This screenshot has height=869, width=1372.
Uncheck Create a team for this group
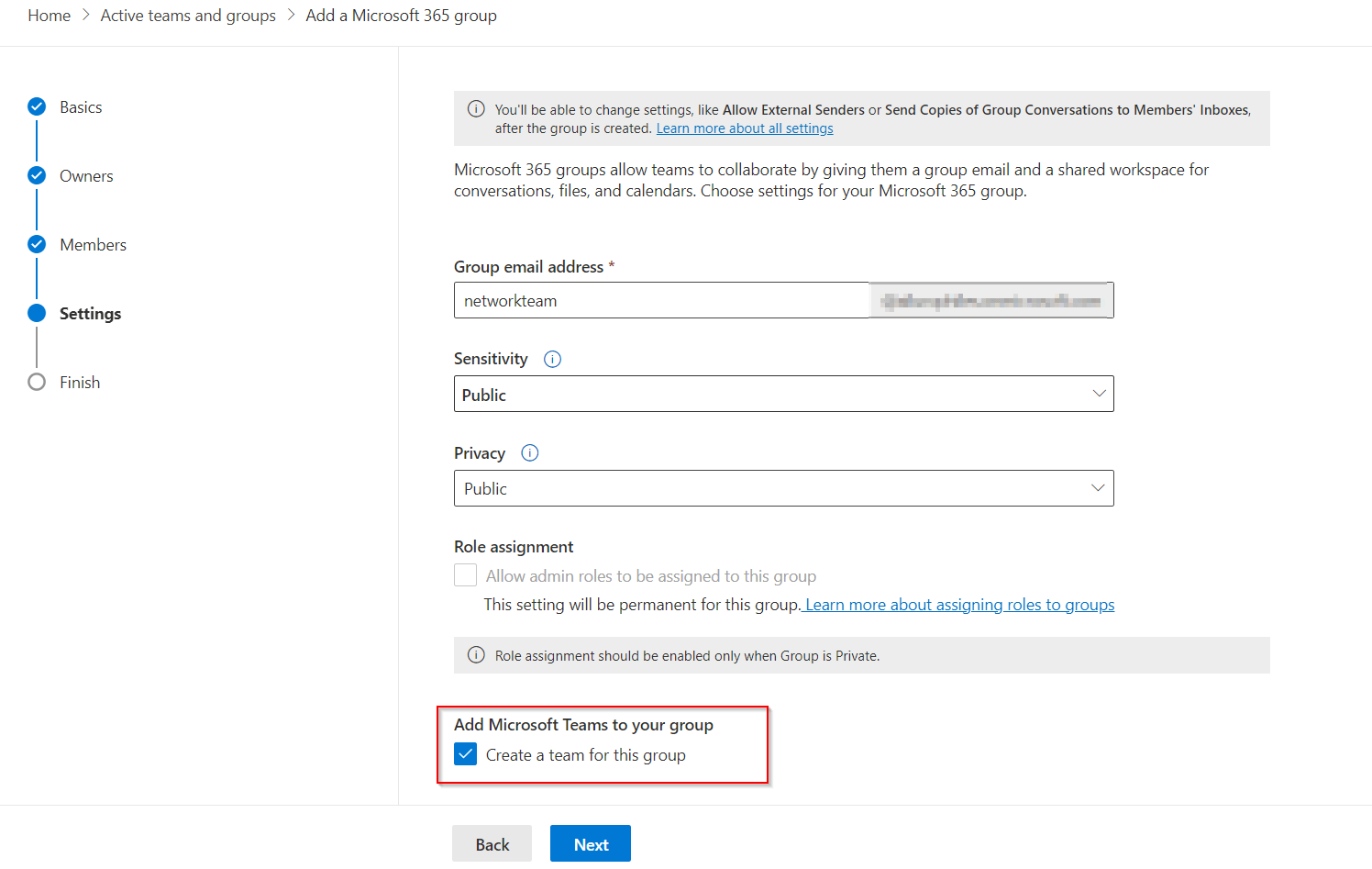pos(465,753)
